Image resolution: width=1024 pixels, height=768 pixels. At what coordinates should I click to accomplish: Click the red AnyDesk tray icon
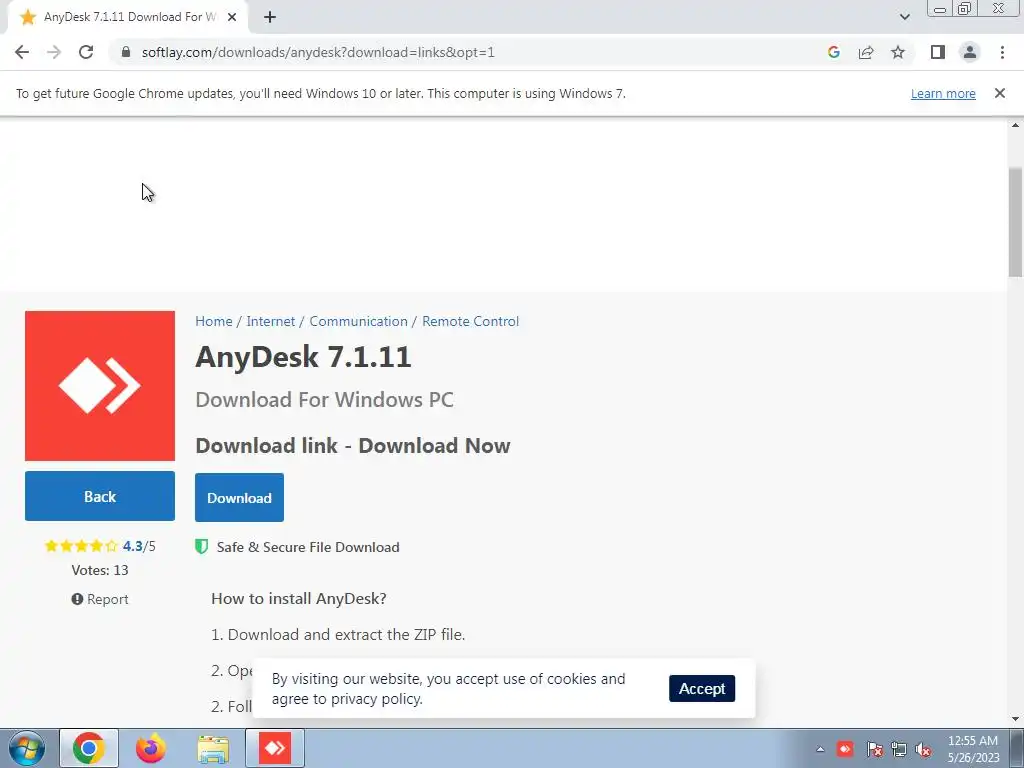pyautogui.click(x=845, y=748)
